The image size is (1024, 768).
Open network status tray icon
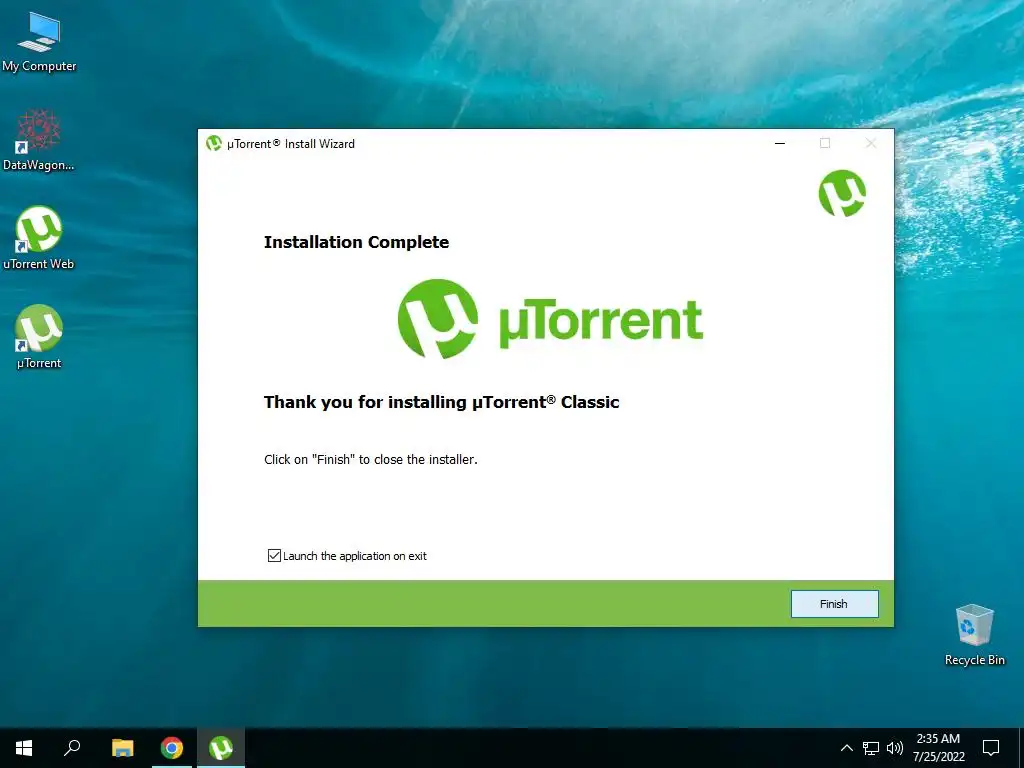click(x=871, y=748)
